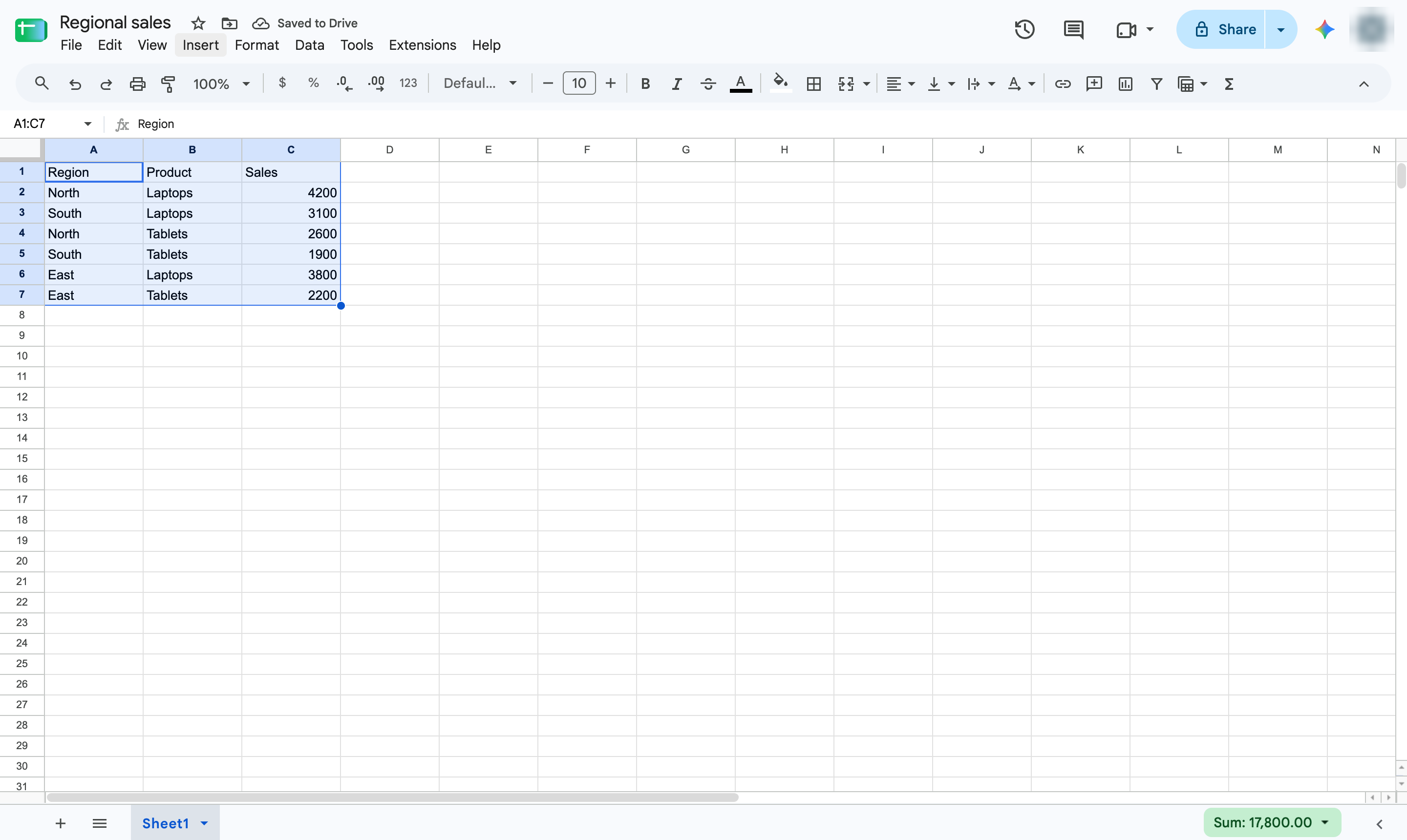Open the comments panel icon
The image size is (1407, 840).
tap(1073, 29)
